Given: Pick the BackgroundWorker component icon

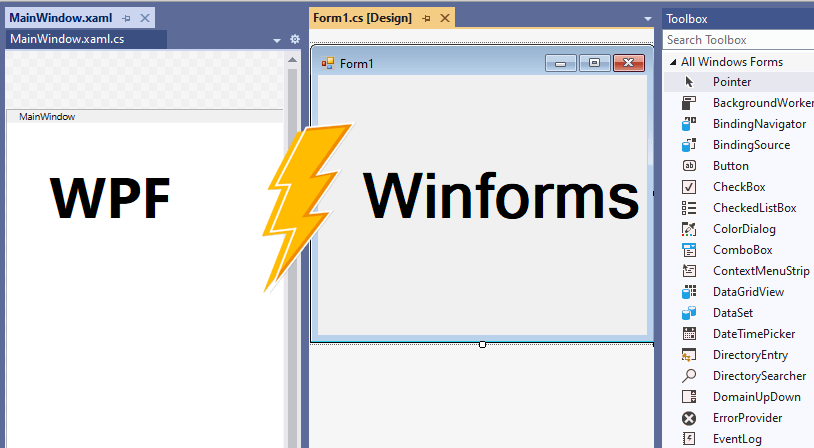Looking at the screenshot, I should click(689, 103).
